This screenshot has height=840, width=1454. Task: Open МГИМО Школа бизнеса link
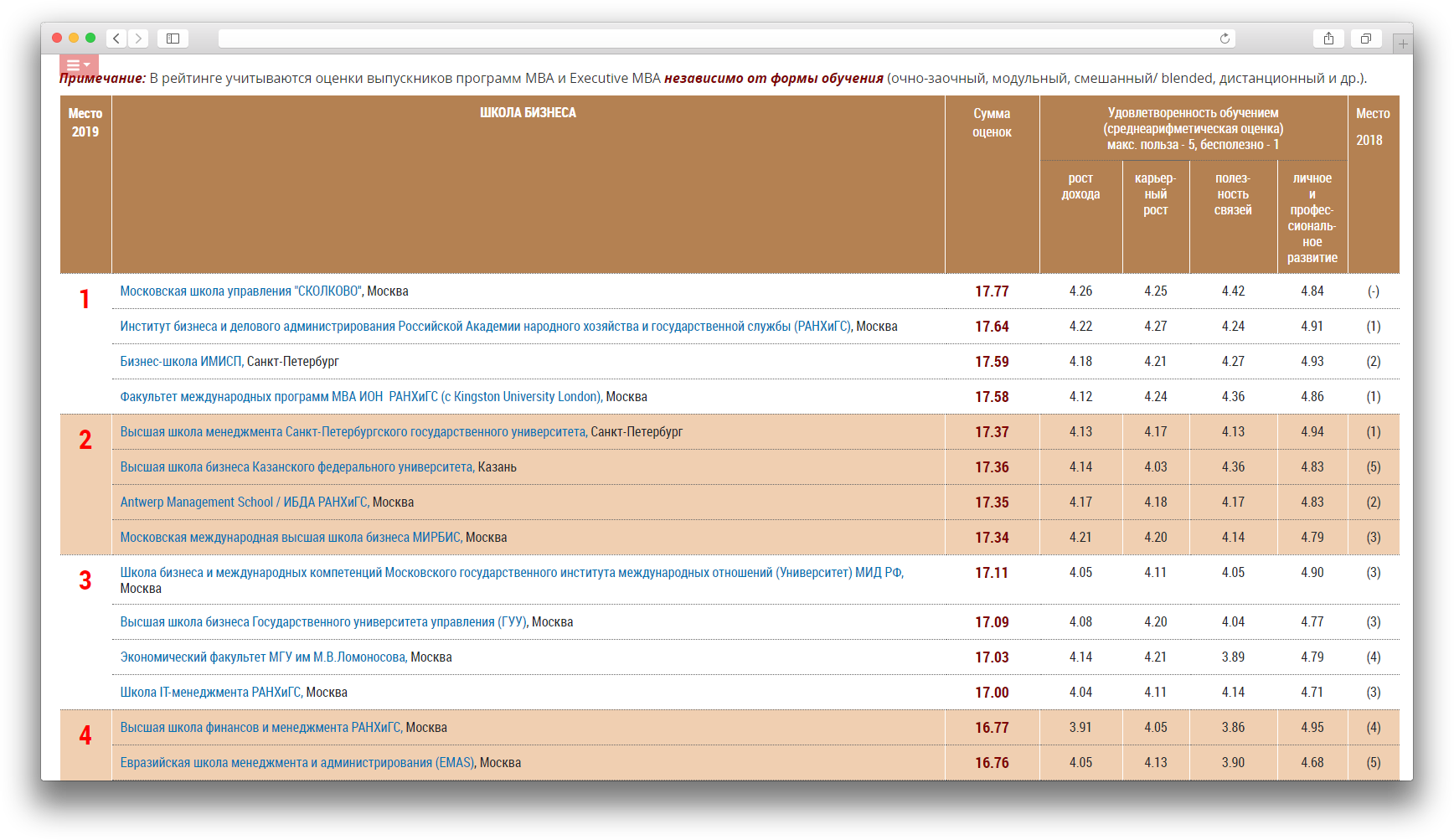pos(511,573)
